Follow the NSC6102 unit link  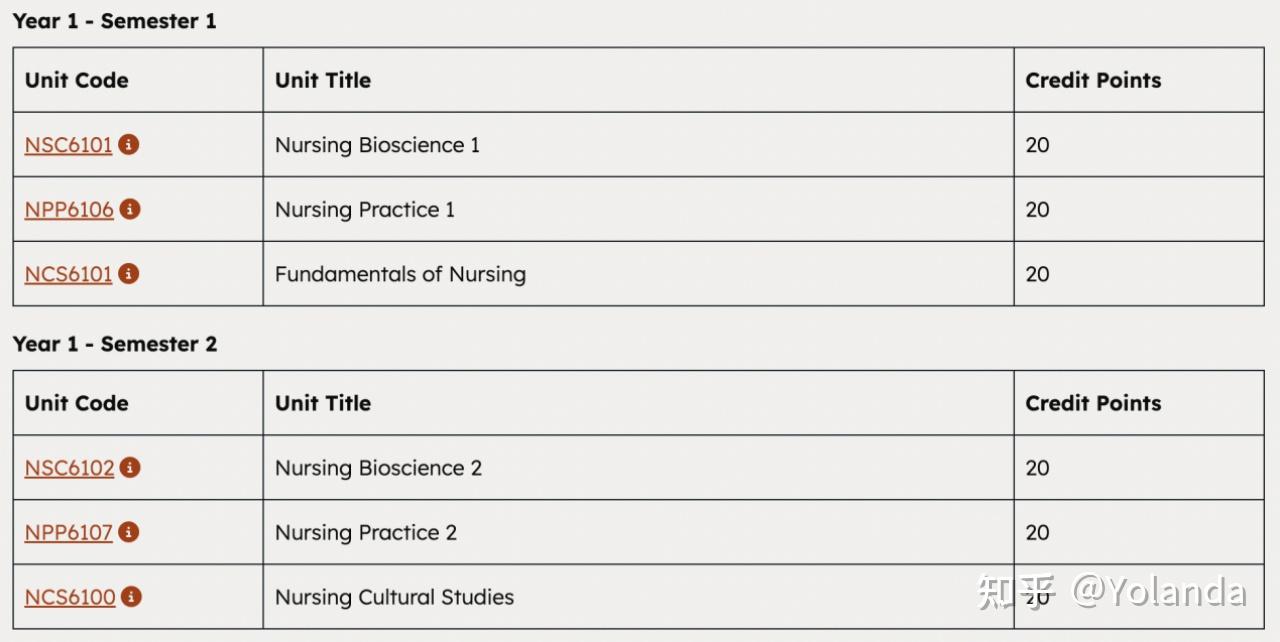click(x=69, y=468)
